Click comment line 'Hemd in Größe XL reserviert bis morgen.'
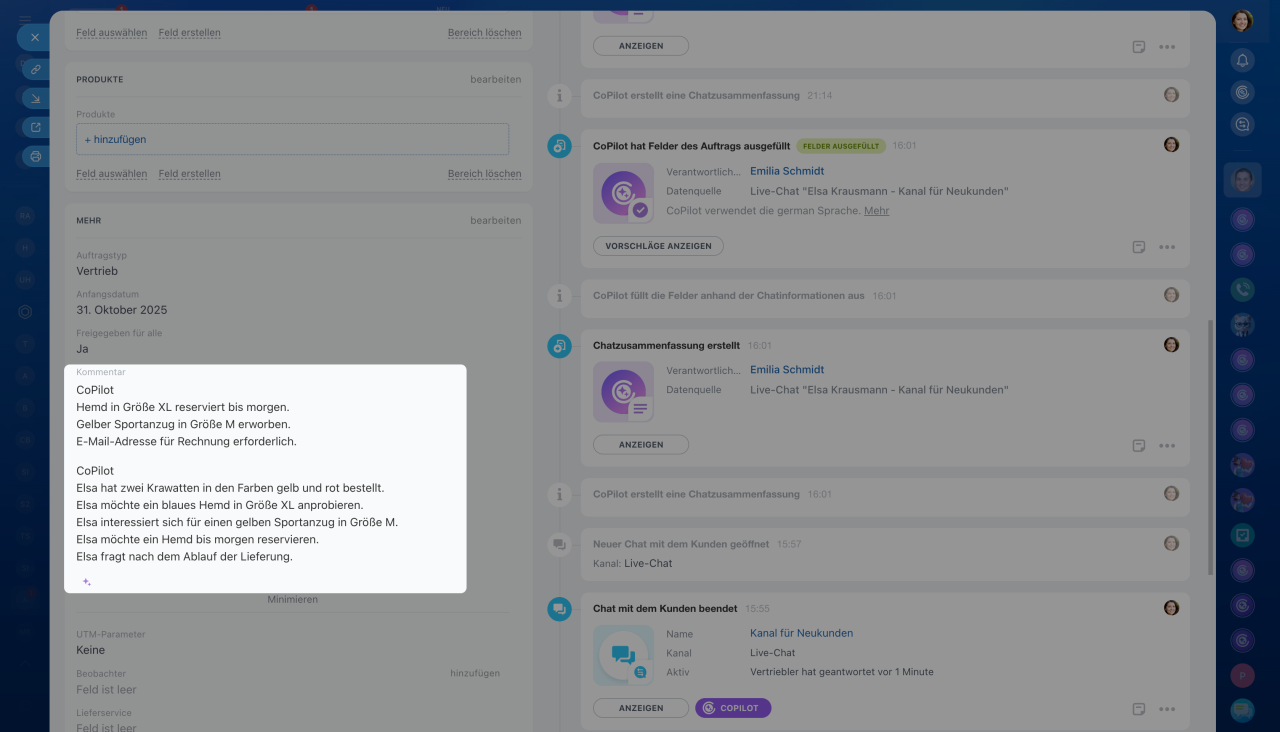The image size is (1280, 732). click(x=183, y=407)
